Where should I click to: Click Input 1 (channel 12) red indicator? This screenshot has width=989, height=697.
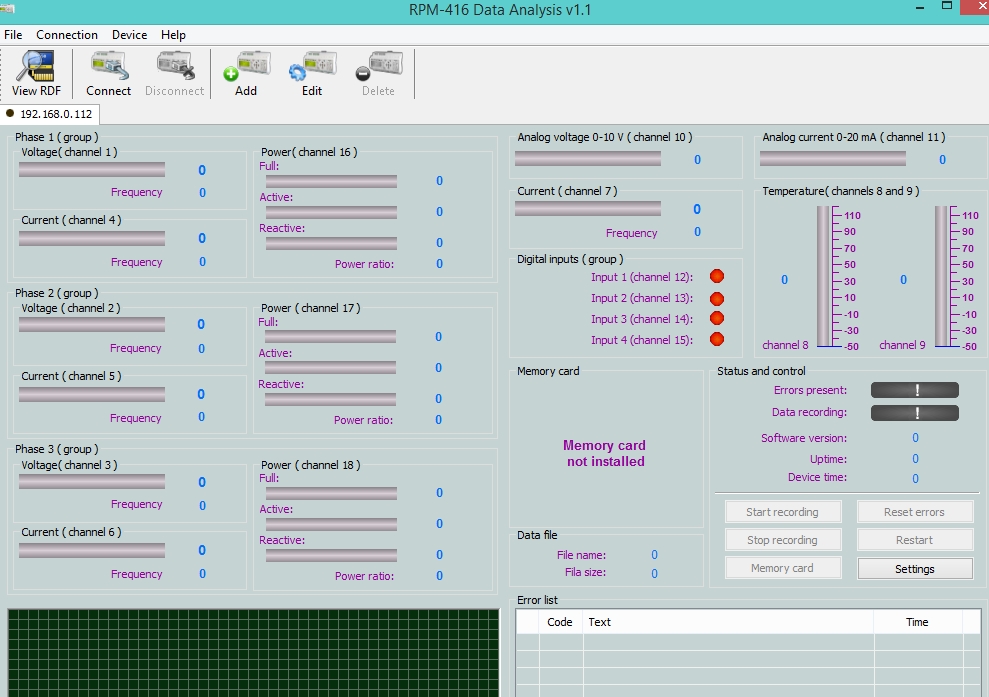tap(717, 276)
